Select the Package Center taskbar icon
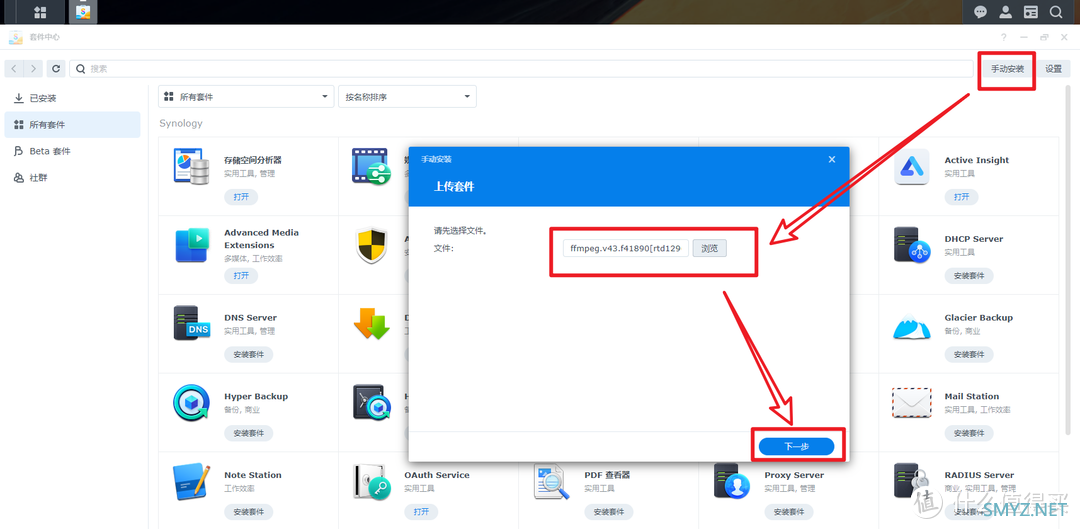The image size is (1080, 529). [x=83, y=12]
